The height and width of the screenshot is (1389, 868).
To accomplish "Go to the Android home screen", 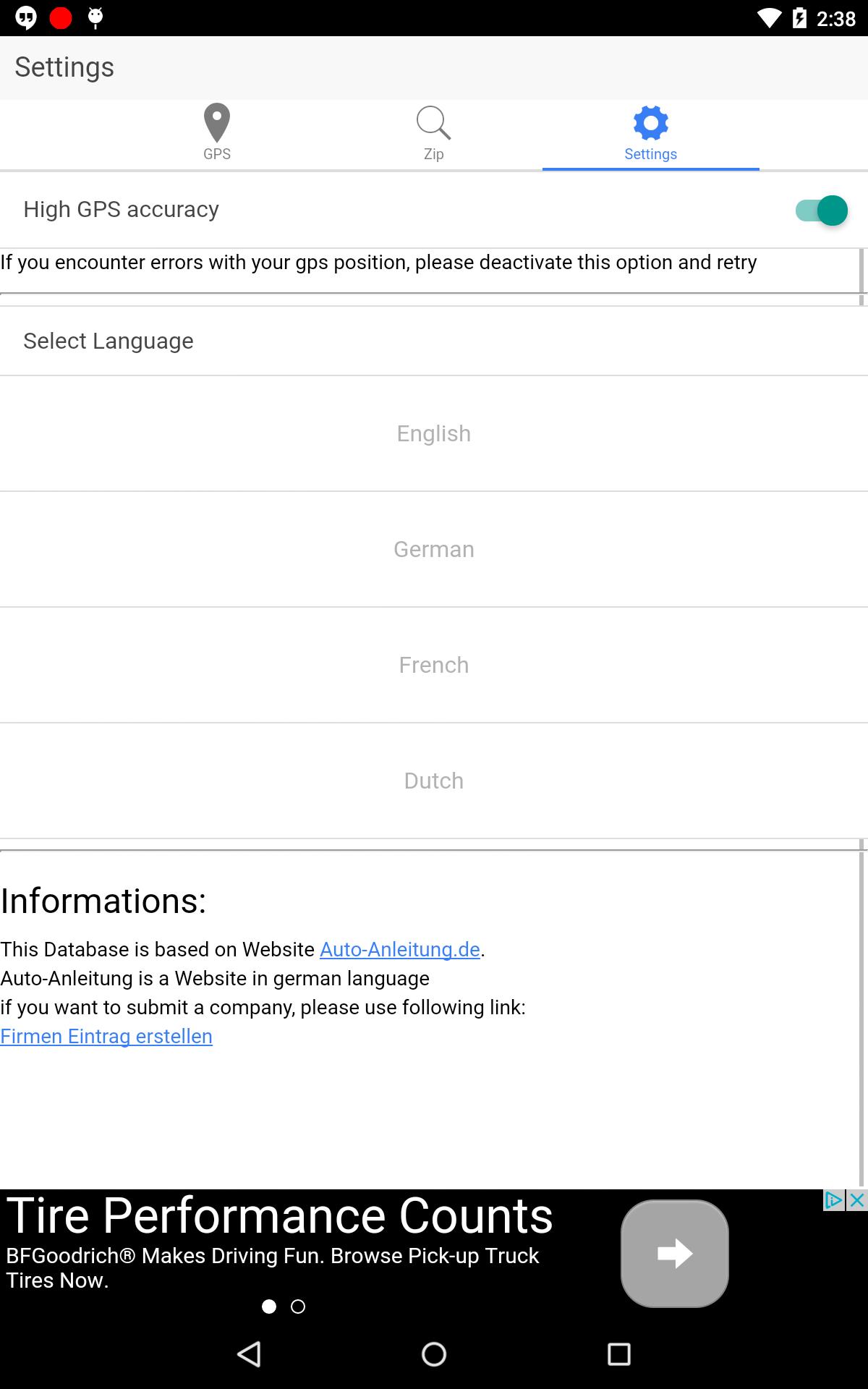I will tap(434, 1354).
